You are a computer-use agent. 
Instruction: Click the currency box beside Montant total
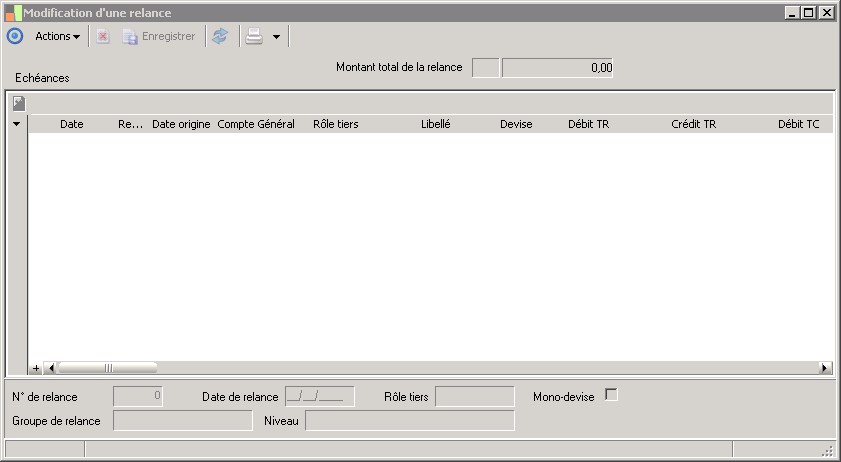tap(485, 68)
